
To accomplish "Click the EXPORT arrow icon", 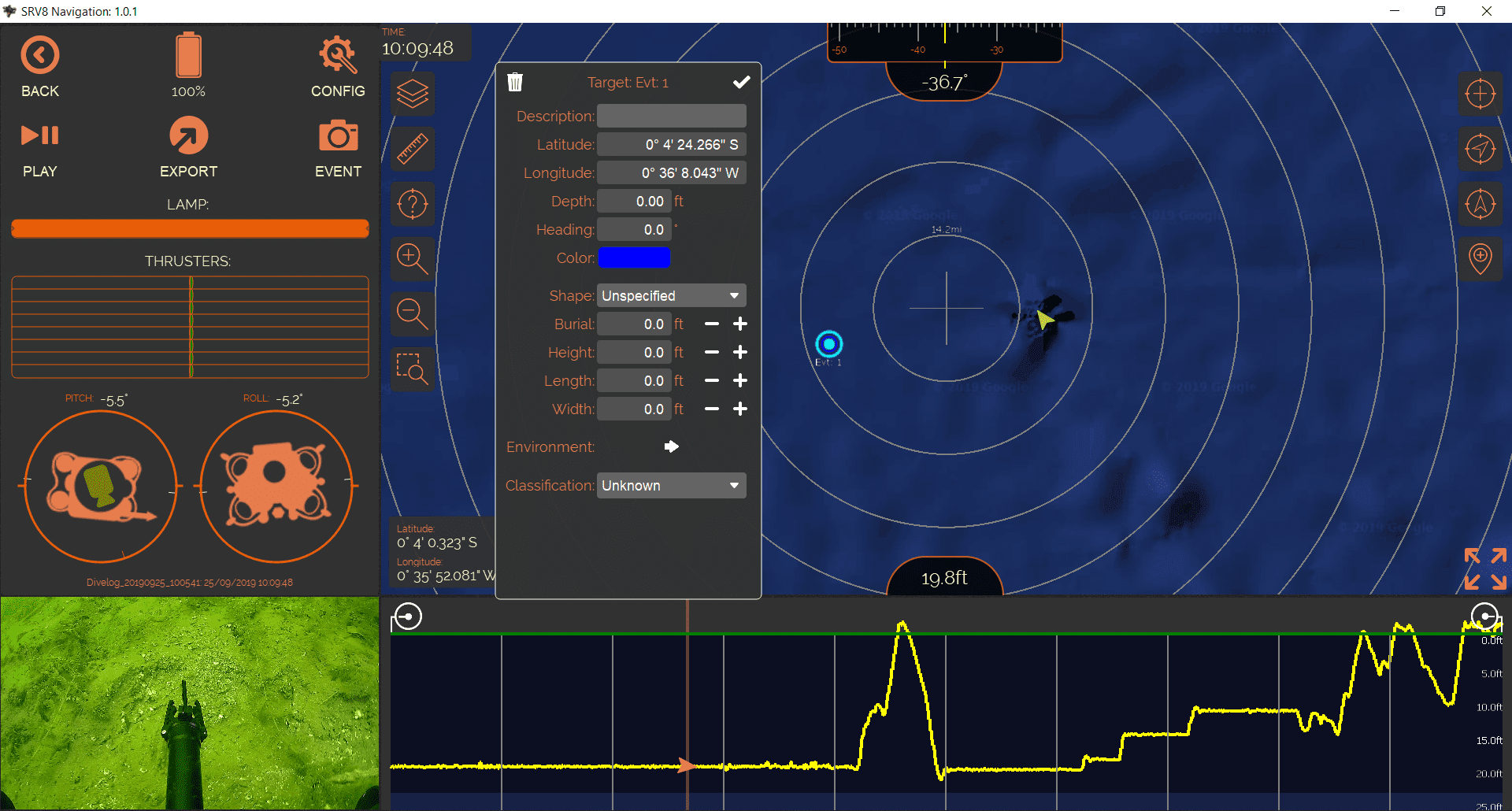I will click(189, 135).
